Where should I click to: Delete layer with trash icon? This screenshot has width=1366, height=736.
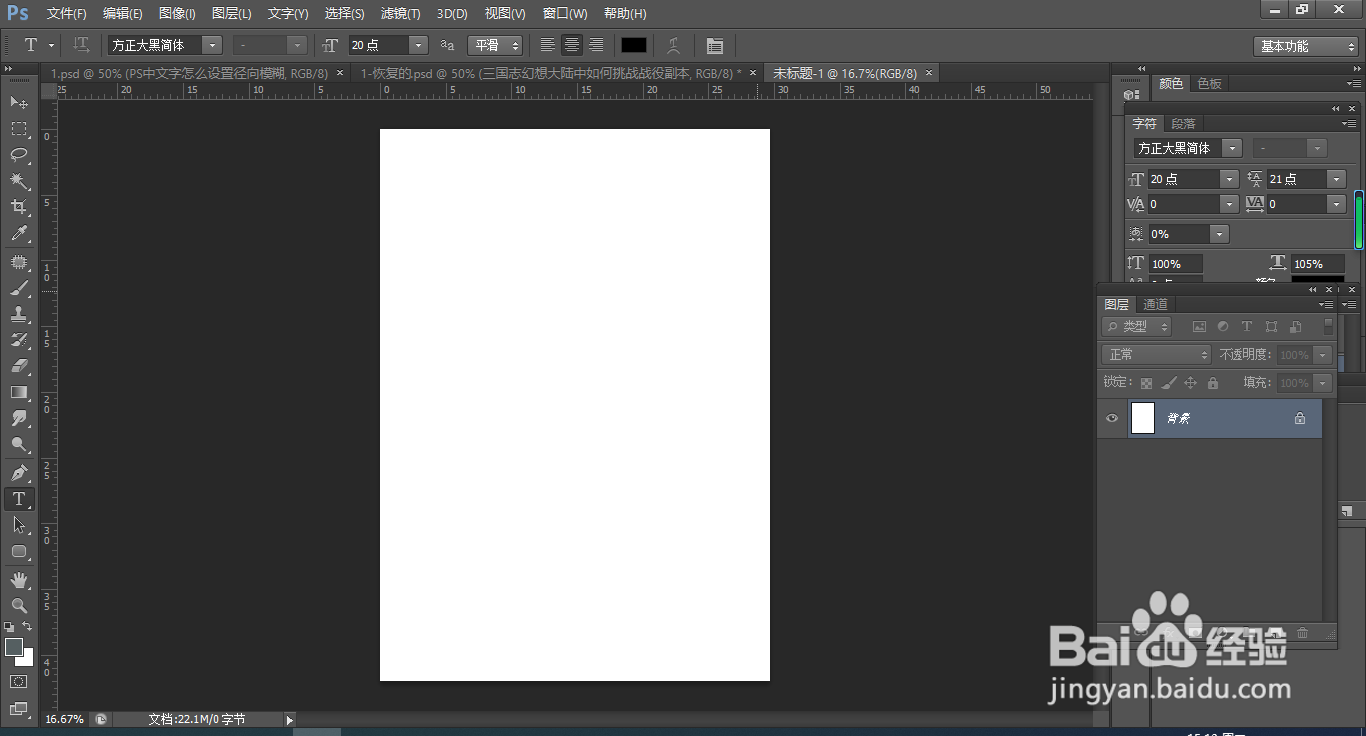(1302, 633)
